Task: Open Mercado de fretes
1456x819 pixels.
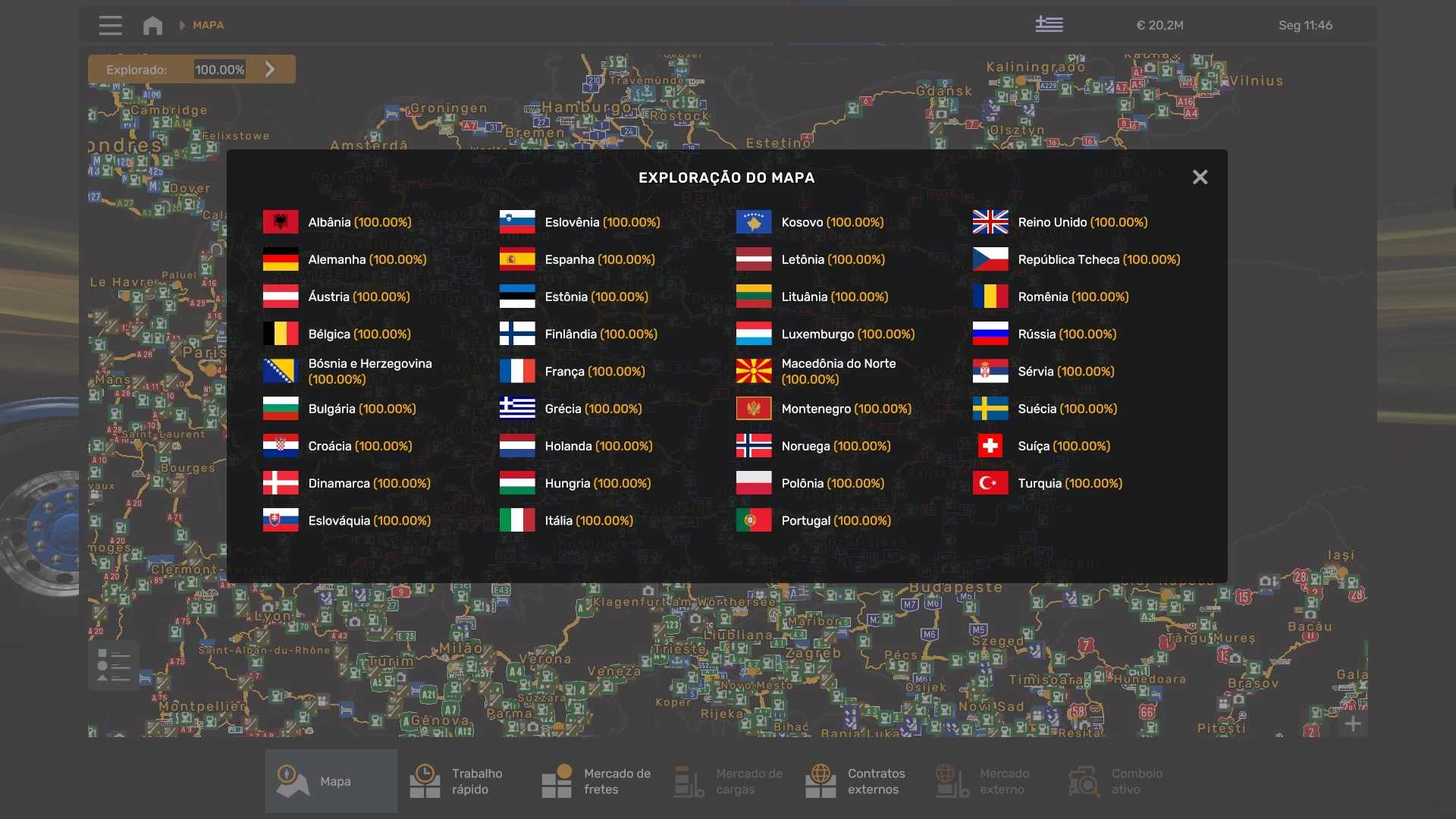Action: pyautogui.click(x=596, y=781)
